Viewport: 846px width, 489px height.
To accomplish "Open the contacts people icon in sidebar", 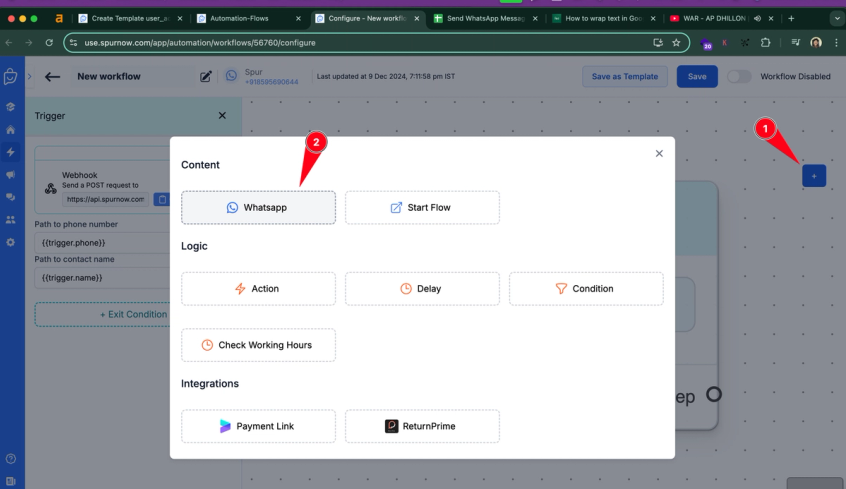I will point(10,220).
